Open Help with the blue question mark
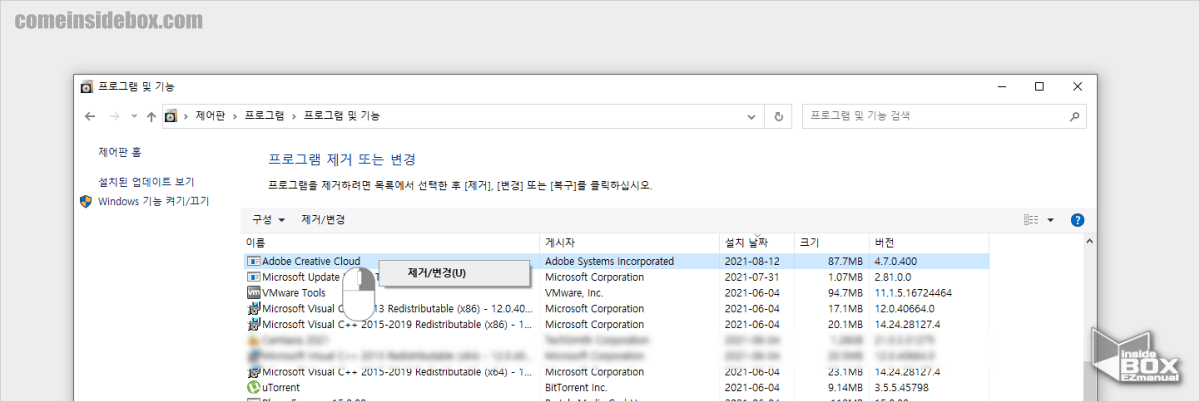Screen dimensions: 1200x402 click(1077, 220)
